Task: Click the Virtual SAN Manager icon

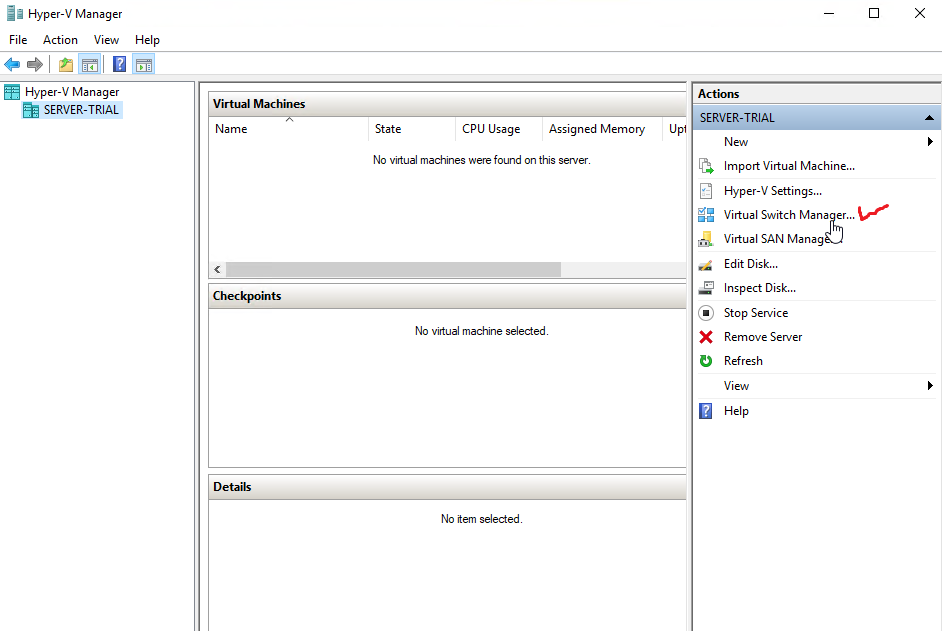Action: tap(706, 239)
